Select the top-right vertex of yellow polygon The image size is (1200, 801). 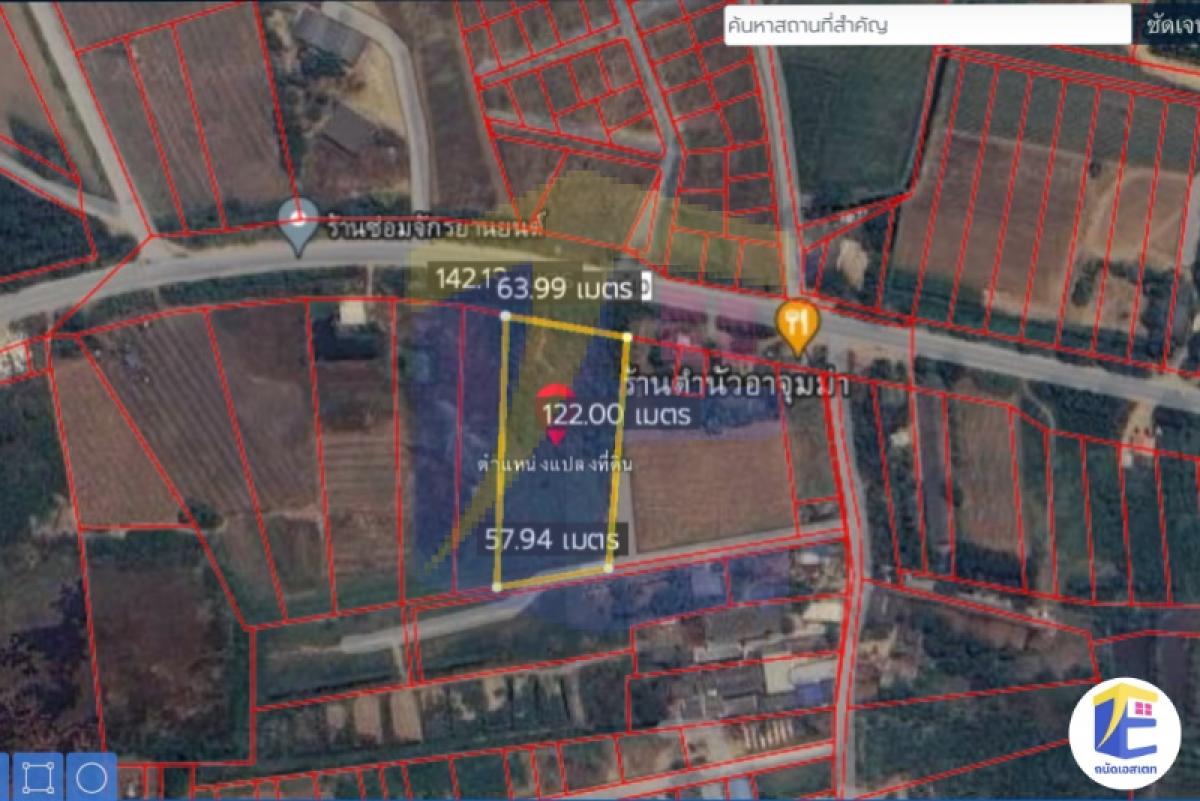pos(627,338)
